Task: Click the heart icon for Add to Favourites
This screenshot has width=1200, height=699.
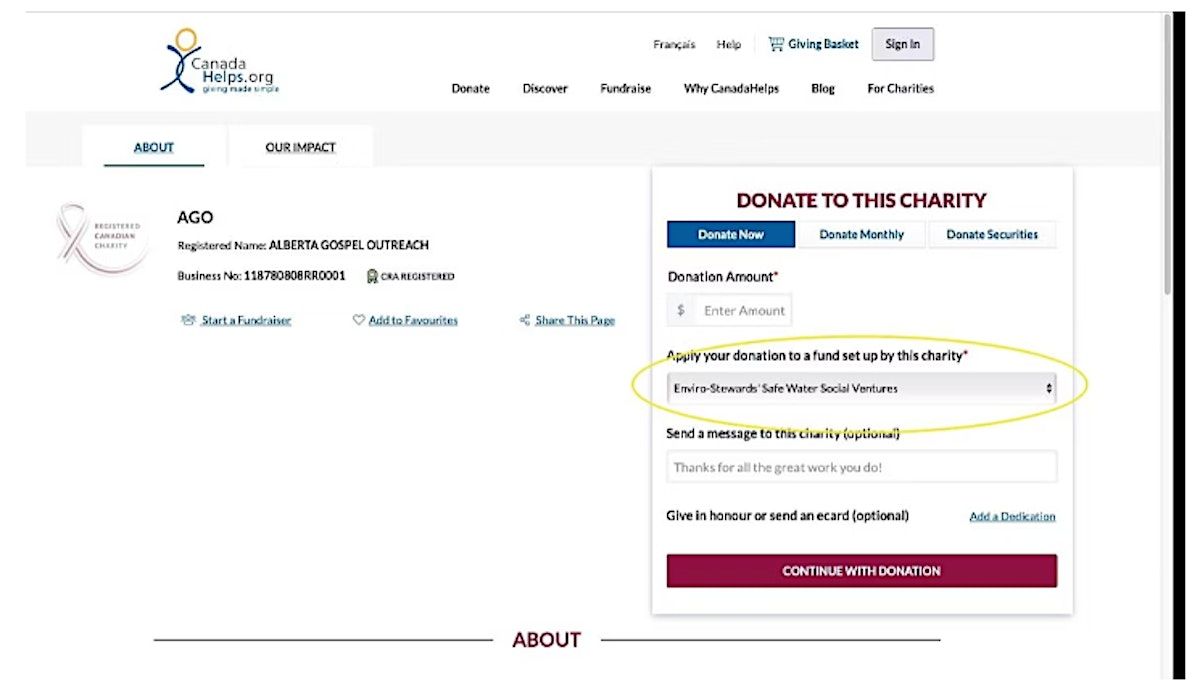Action: (x=358, y=321)
